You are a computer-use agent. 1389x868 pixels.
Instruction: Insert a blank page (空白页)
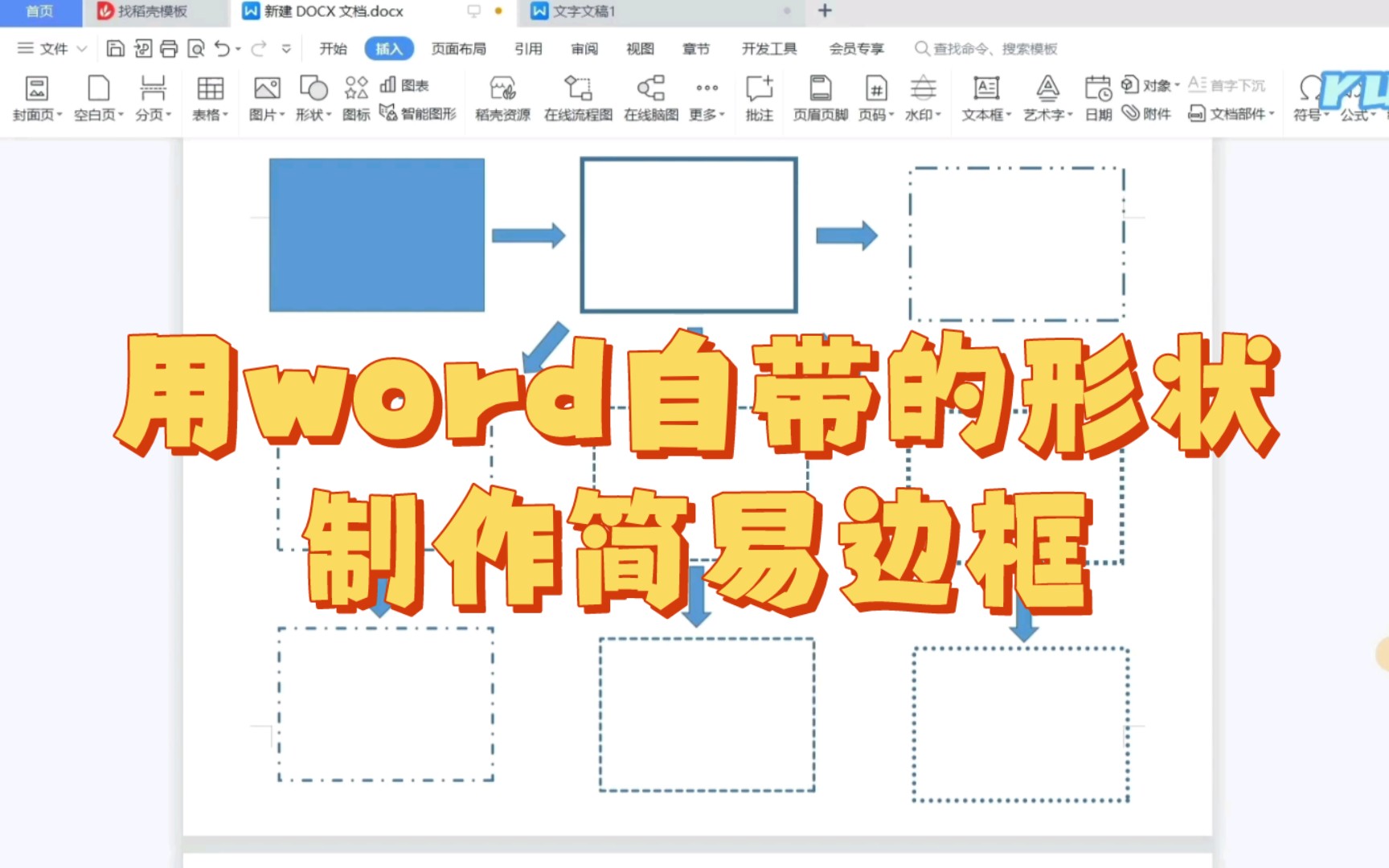(99, 98)
